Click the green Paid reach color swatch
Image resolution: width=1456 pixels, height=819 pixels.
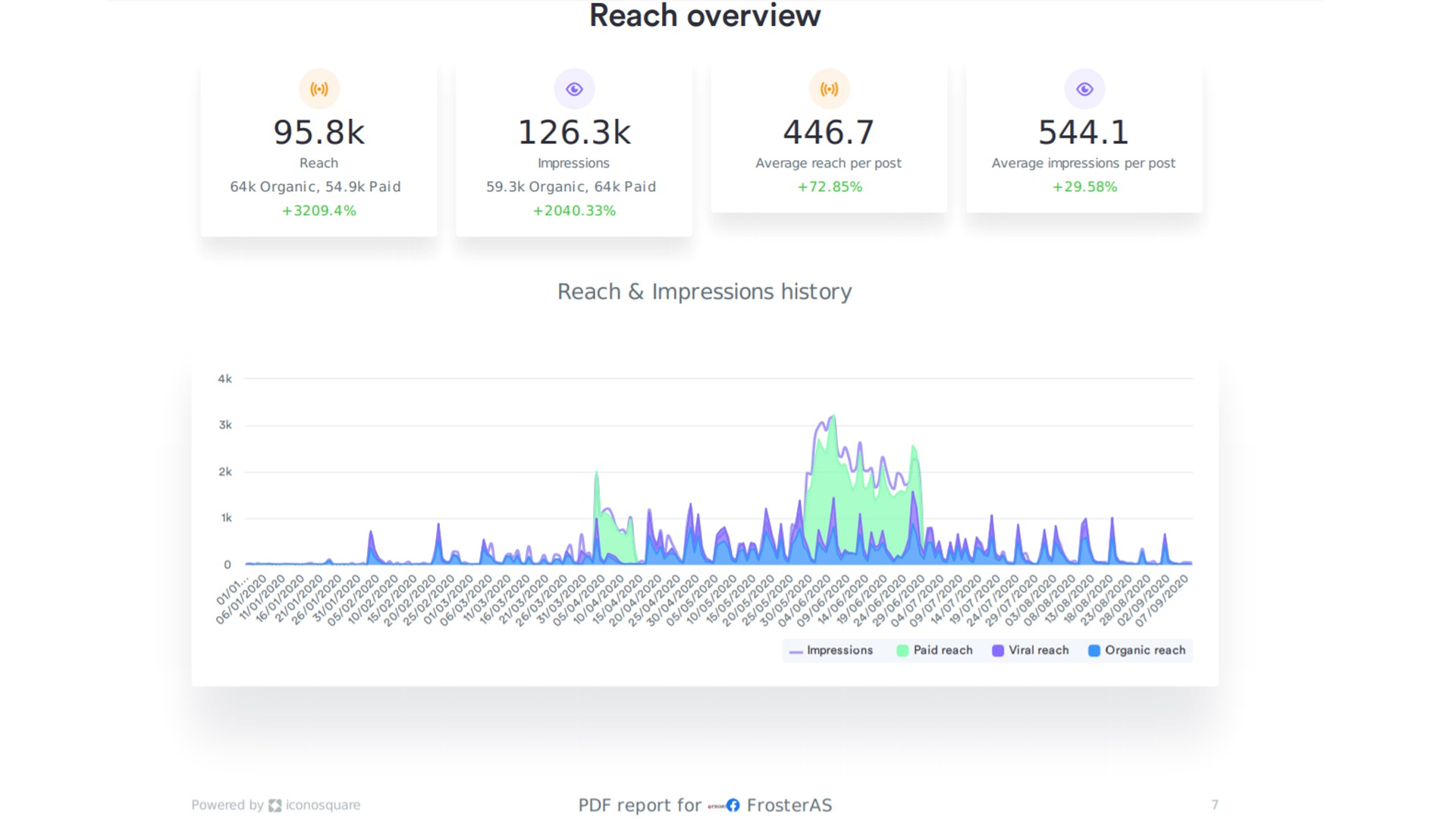(902, 651)
